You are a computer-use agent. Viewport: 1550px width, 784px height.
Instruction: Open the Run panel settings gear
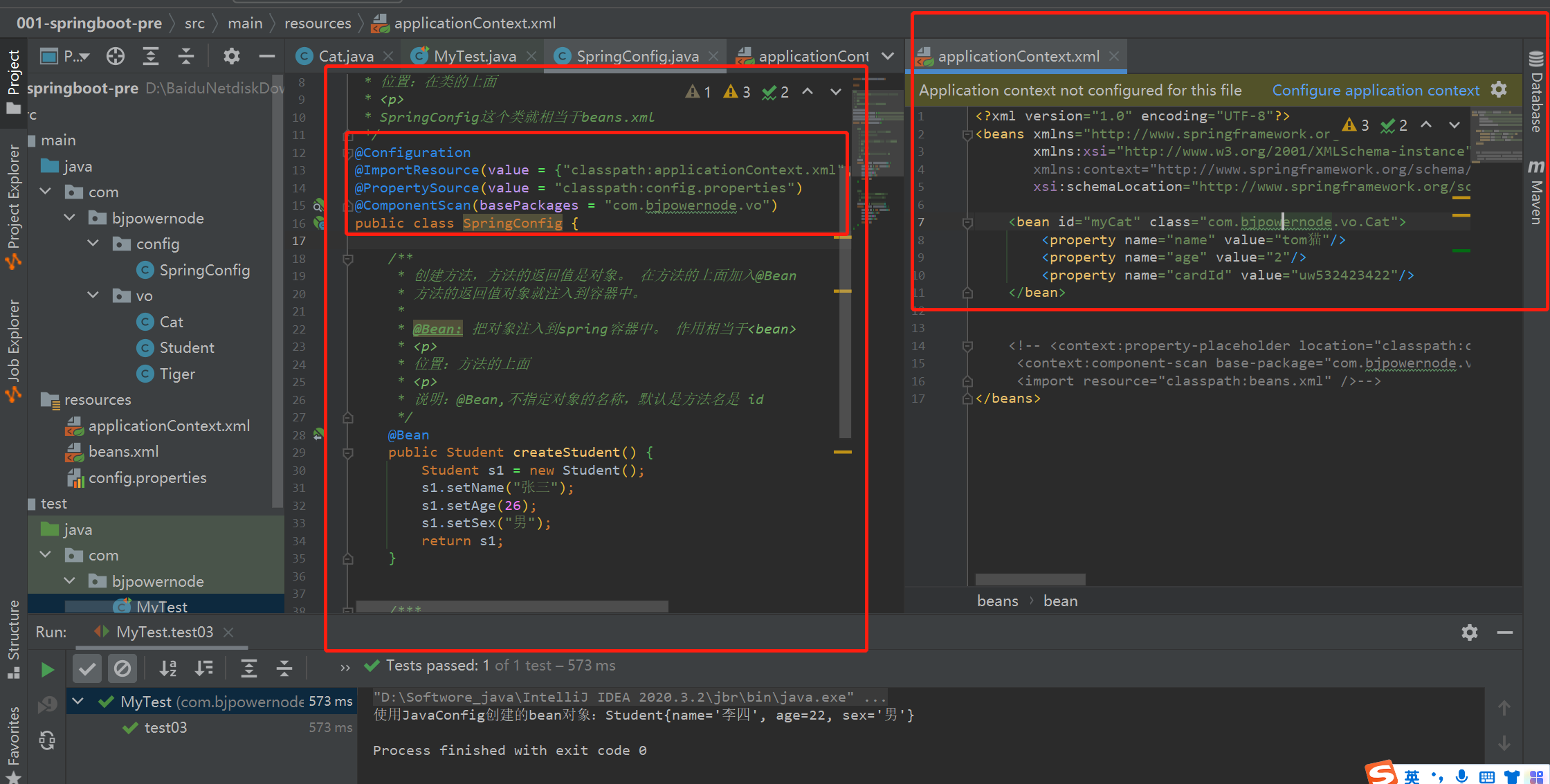tap(1469, 632)
